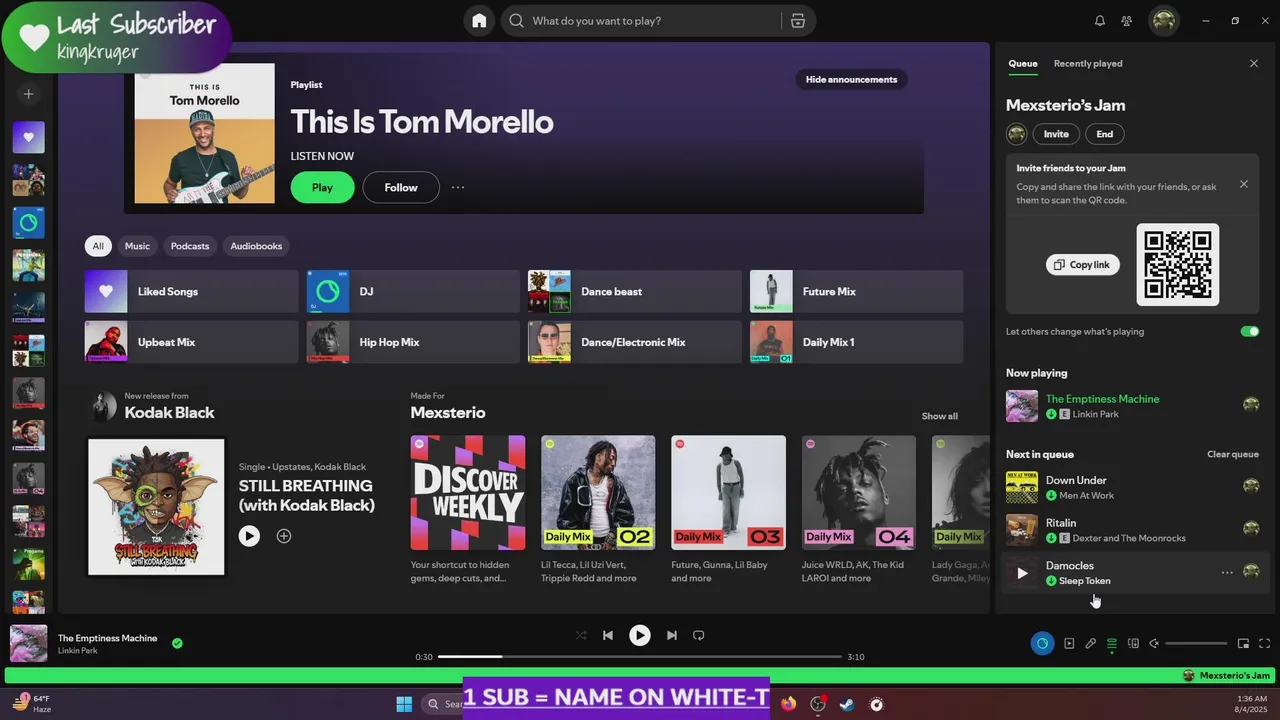Viewport: 1280px width, 720px height.
Task: Open Daily Mix 04 card
Action: click(x=859, y=510)
